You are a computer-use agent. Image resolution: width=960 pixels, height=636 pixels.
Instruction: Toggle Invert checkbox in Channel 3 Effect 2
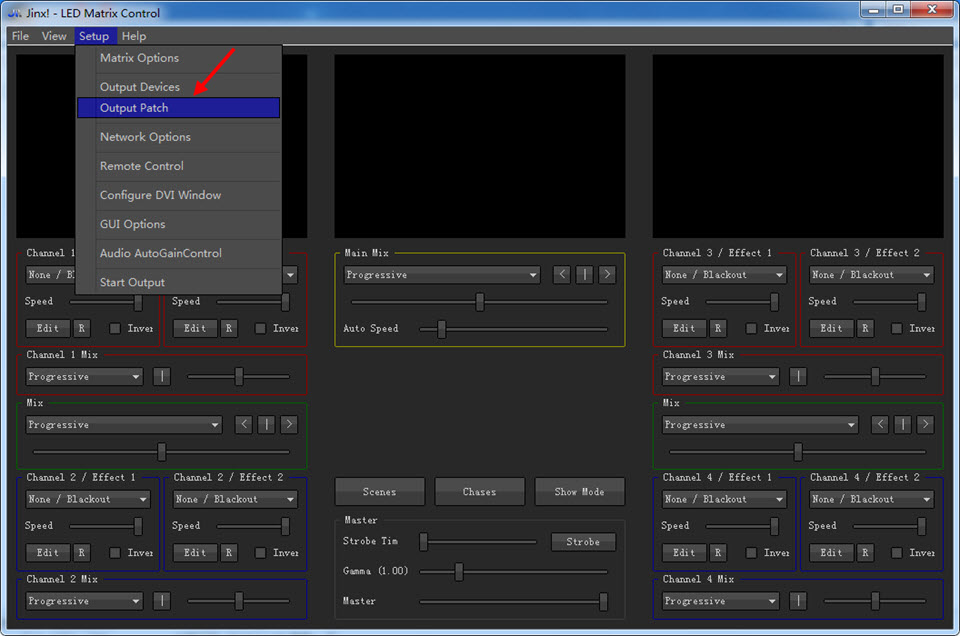(x=896, y=328)
